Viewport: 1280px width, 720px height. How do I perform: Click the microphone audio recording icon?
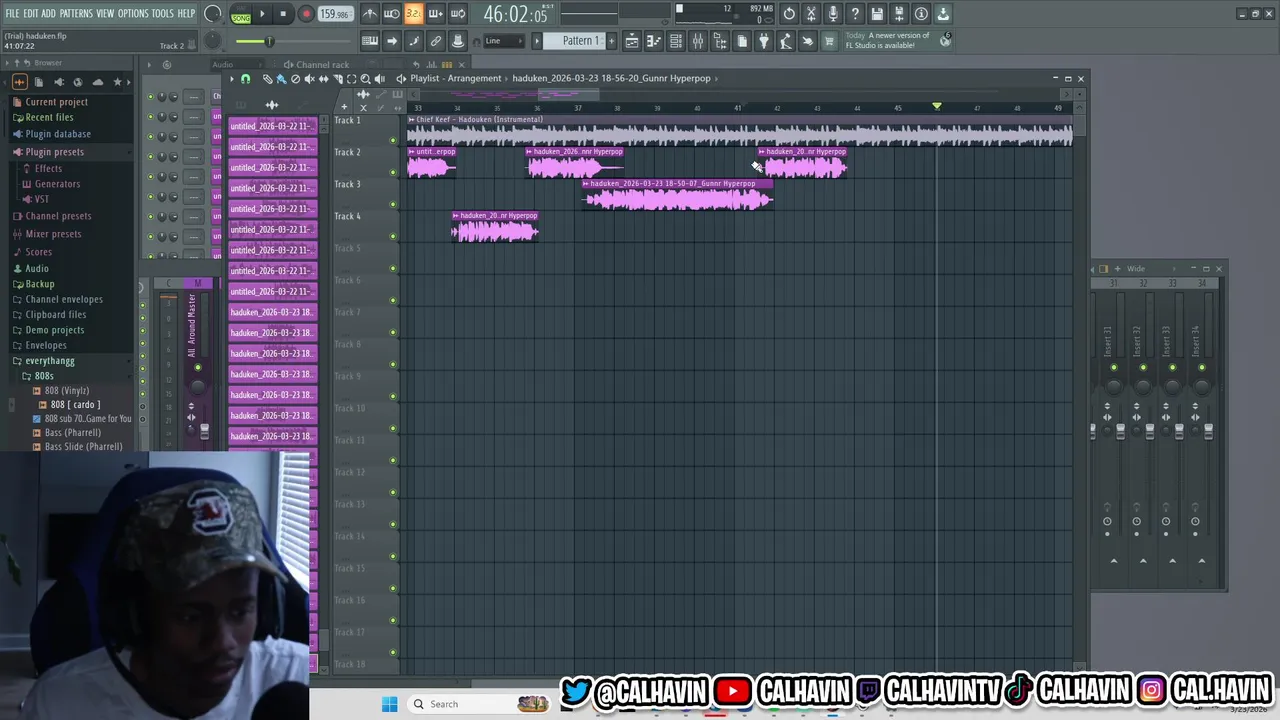[833, 14]
